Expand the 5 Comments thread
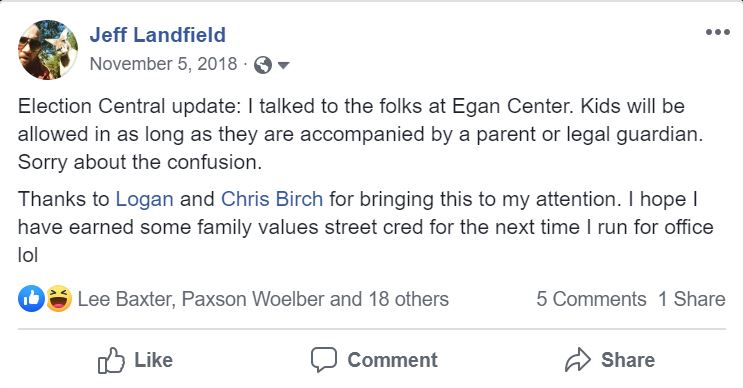 click(x=591, y=299)
